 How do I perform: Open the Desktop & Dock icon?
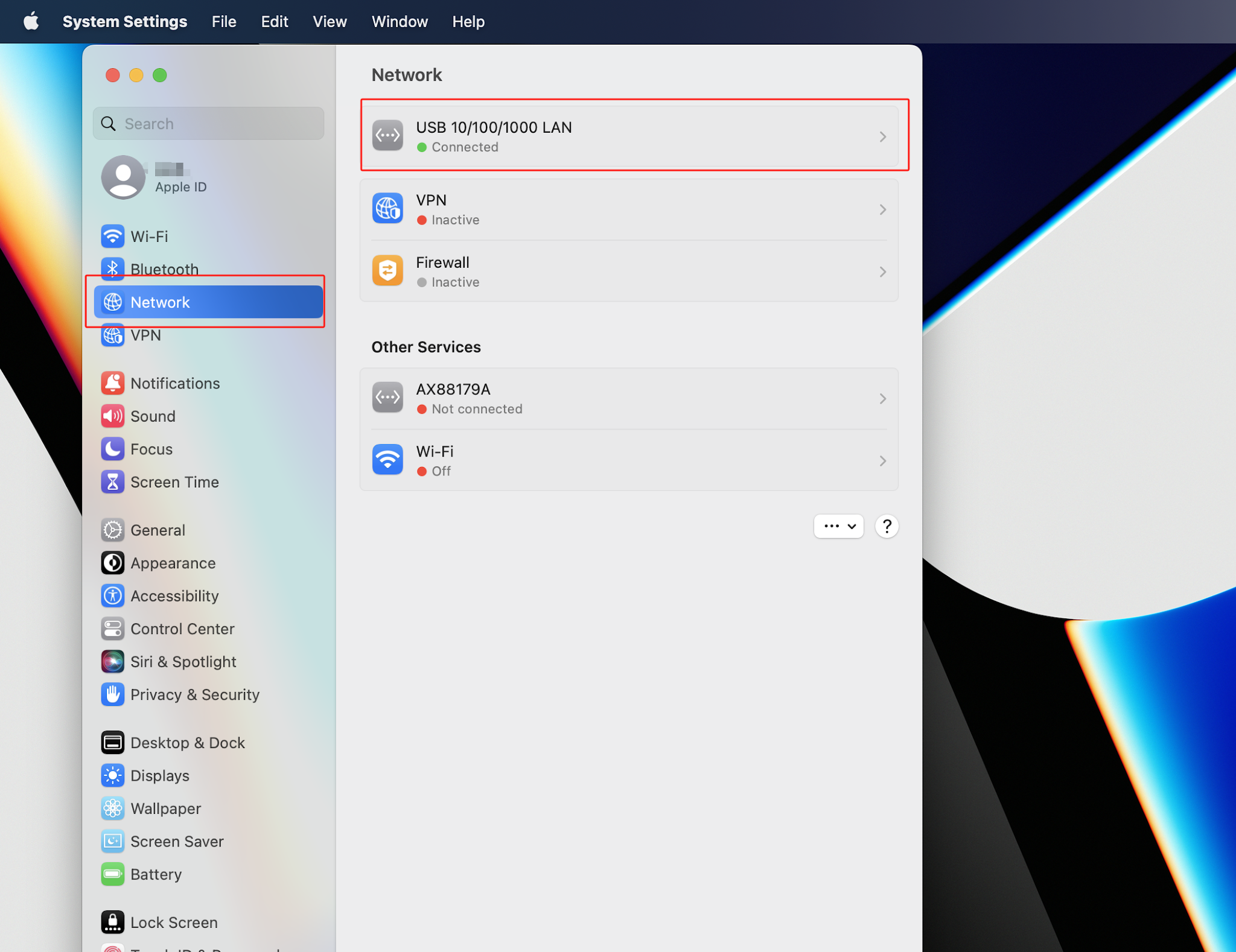[x=113, y=743]
